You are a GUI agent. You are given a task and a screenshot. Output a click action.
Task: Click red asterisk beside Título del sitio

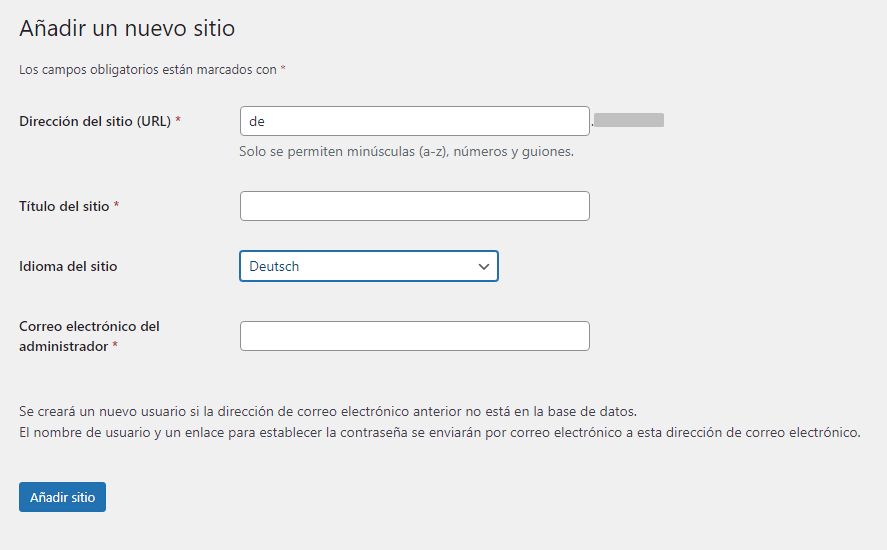tap(116, 206)
